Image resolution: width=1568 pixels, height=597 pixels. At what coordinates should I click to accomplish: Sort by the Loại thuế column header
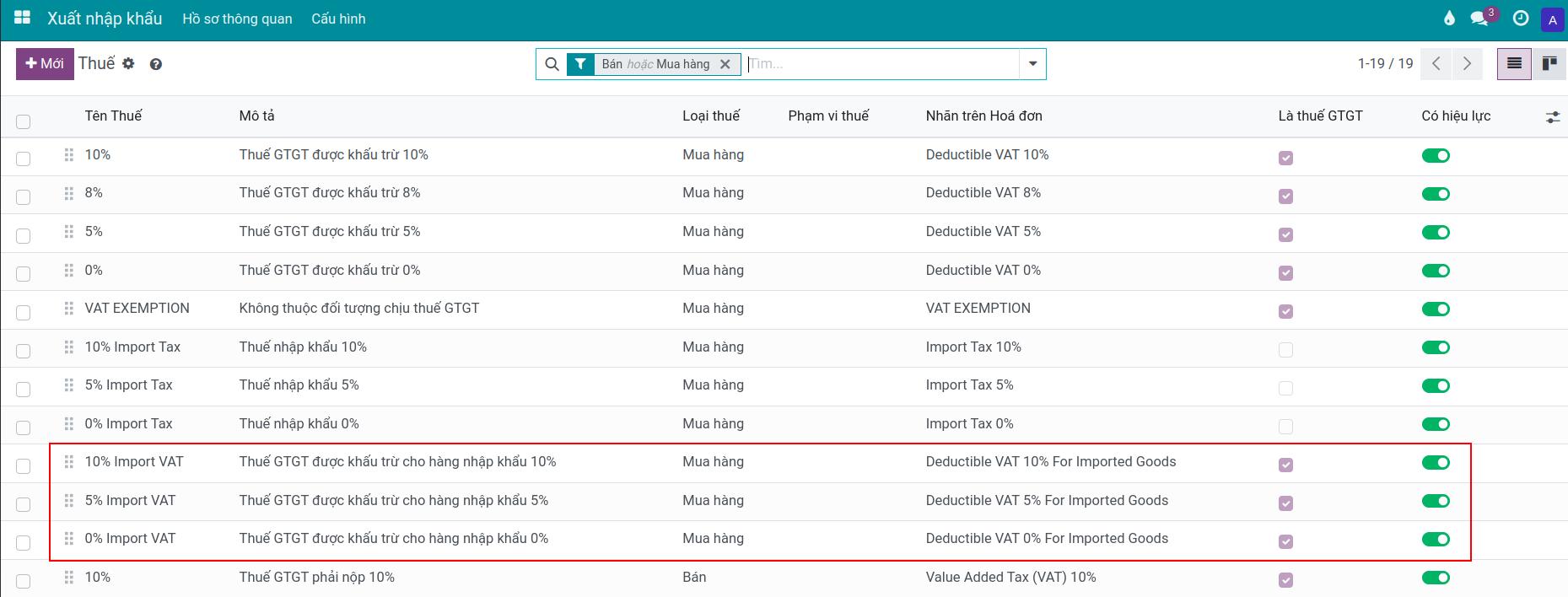711,116
